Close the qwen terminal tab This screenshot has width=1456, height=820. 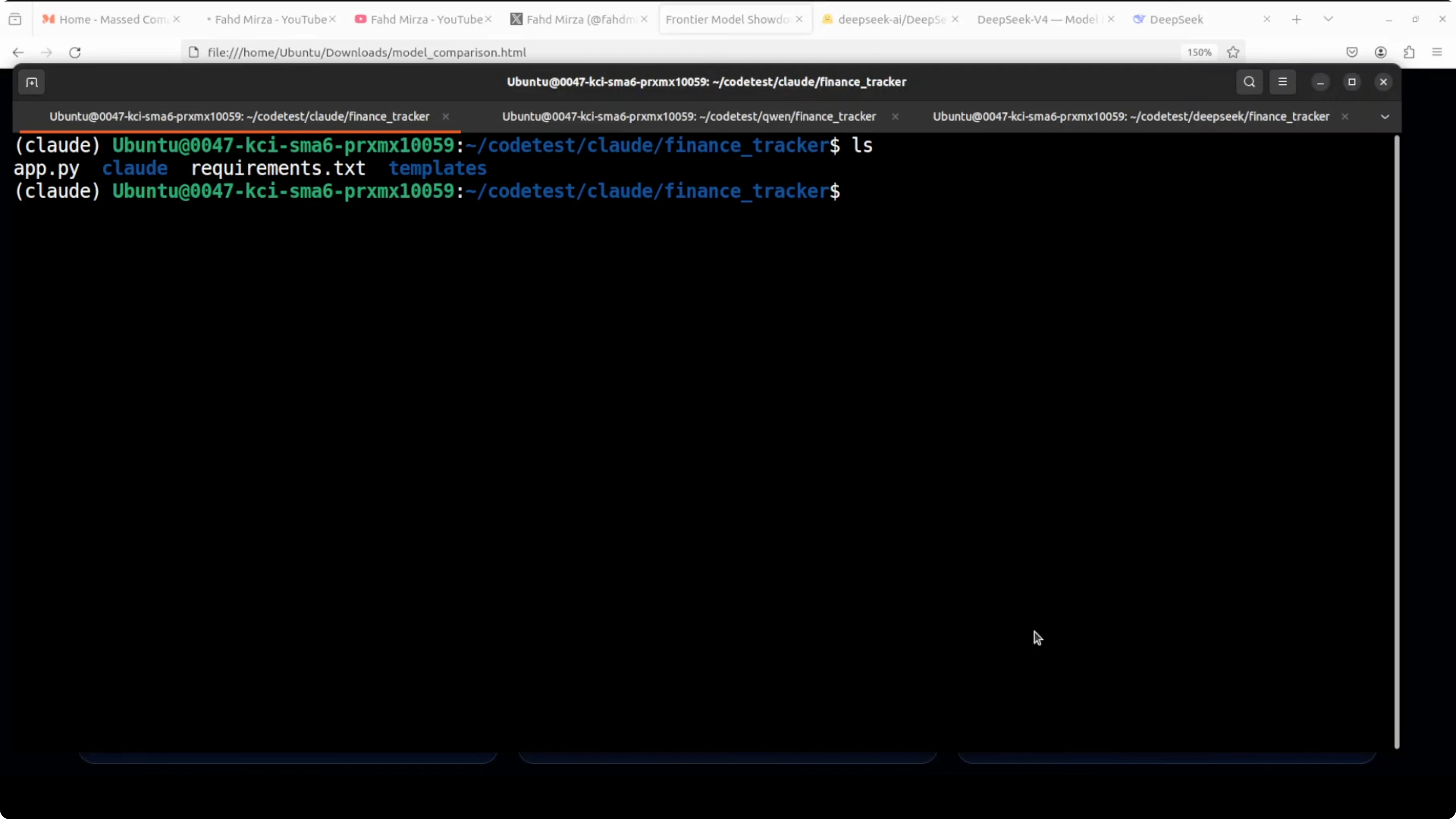(x=895, y=117)
